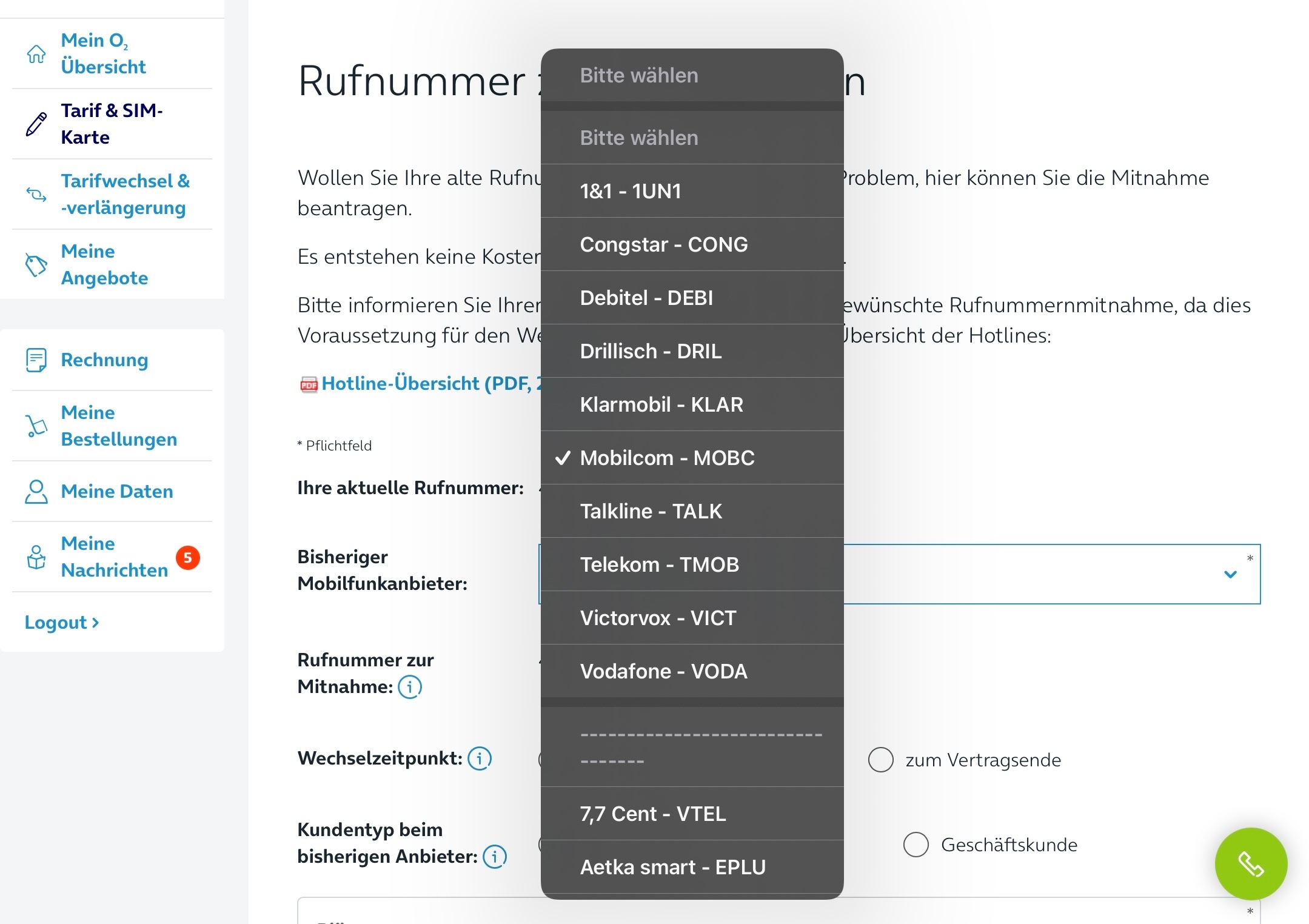Click the arrows icon beside Tarifwechsel & -verlängerung
The width and height of the screenshot is (1309, 924).
point(36,195)
